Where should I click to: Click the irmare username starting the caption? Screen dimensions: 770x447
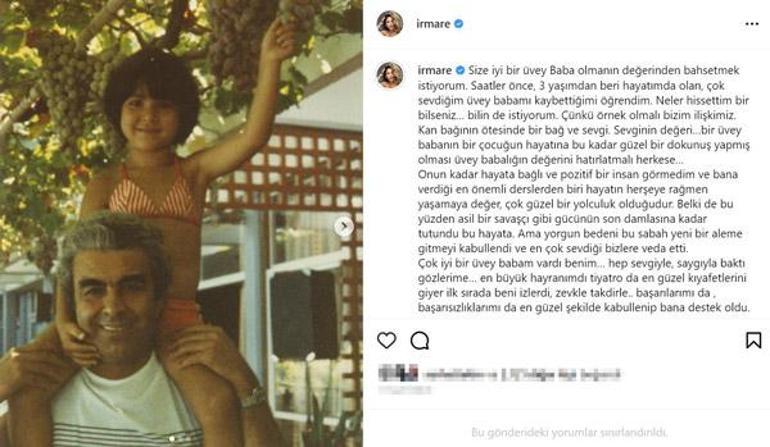pos(435,70)
